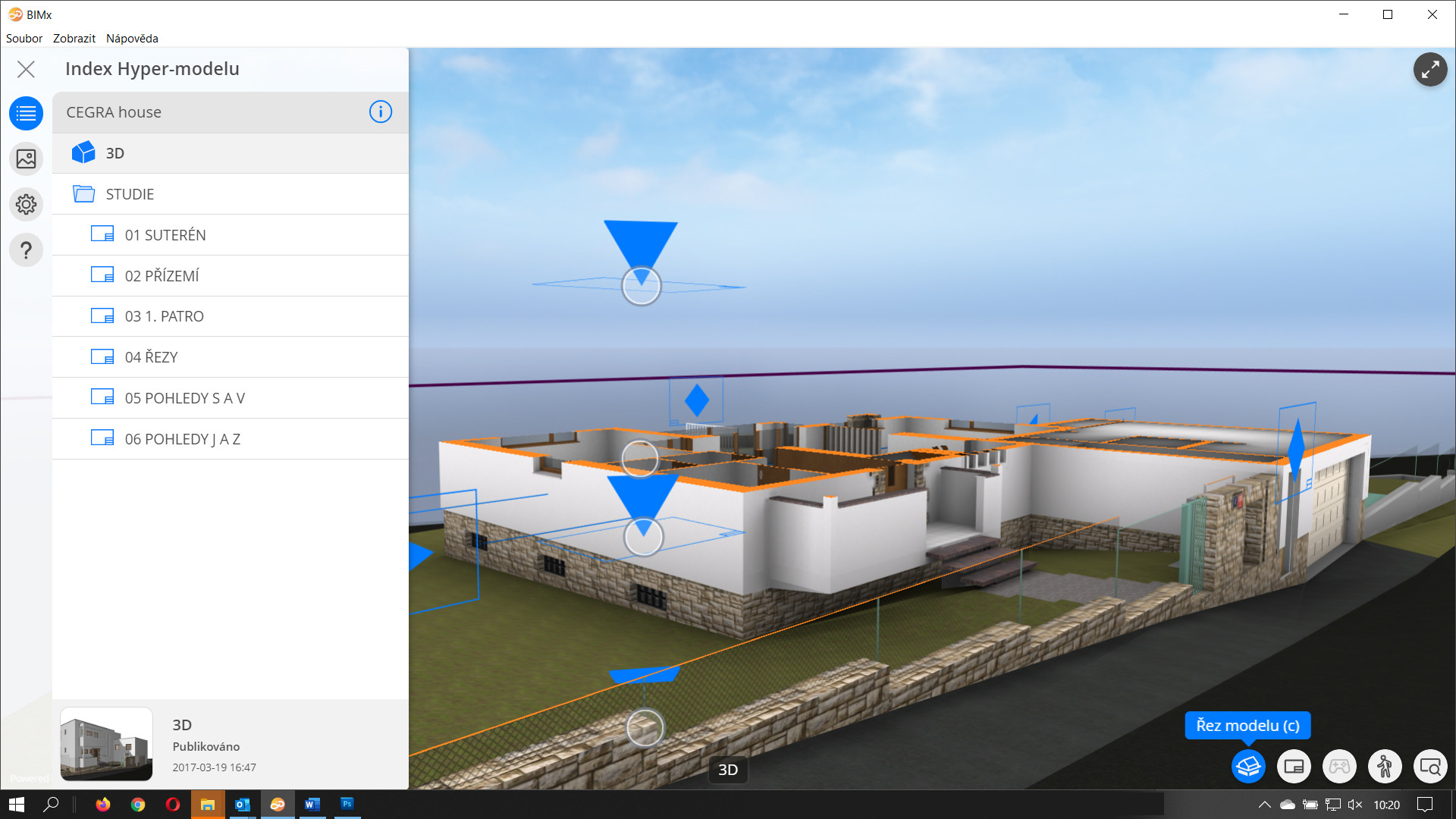
Task: Open the info panel icon beside the cut tool
Action: 1293,766
